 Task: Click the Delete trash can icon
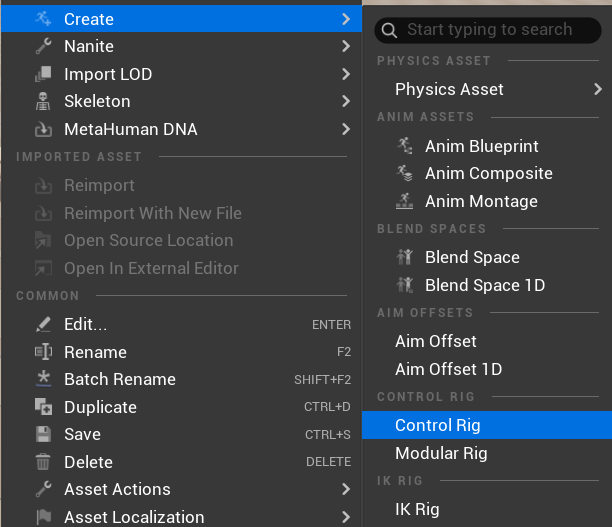tap(43, 462)
